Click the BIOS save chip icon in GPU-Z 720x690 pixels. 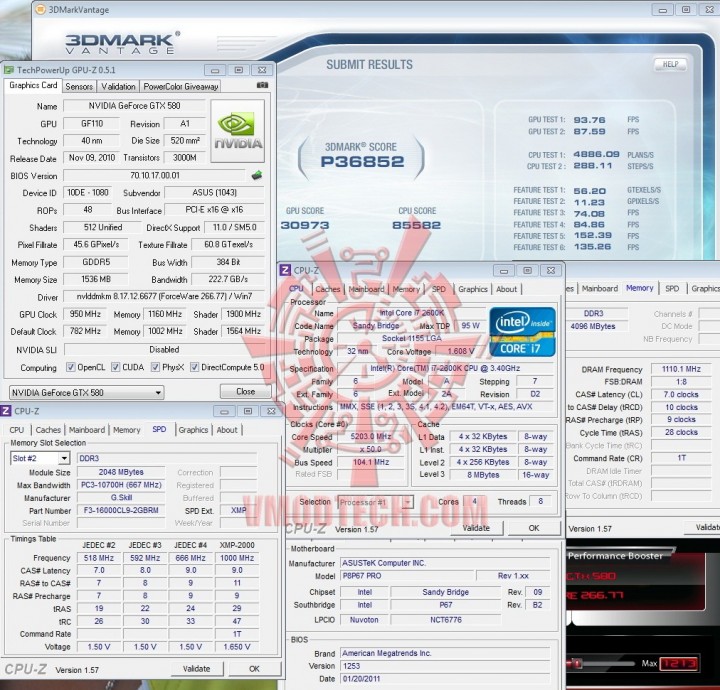(x=257, y=175)
